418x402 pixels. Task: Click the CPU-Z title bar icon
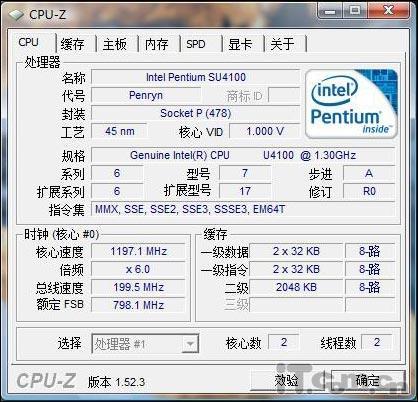(16, 14)
